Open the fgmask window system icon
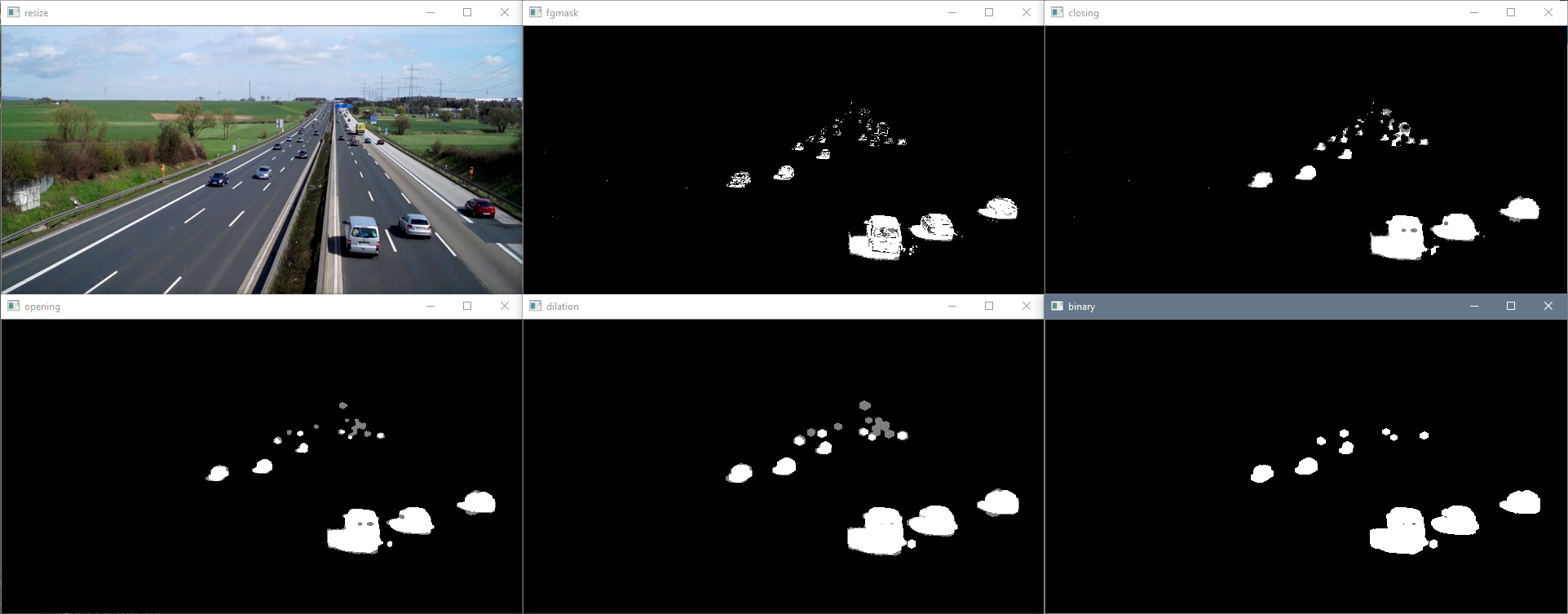 click(535, 12)
